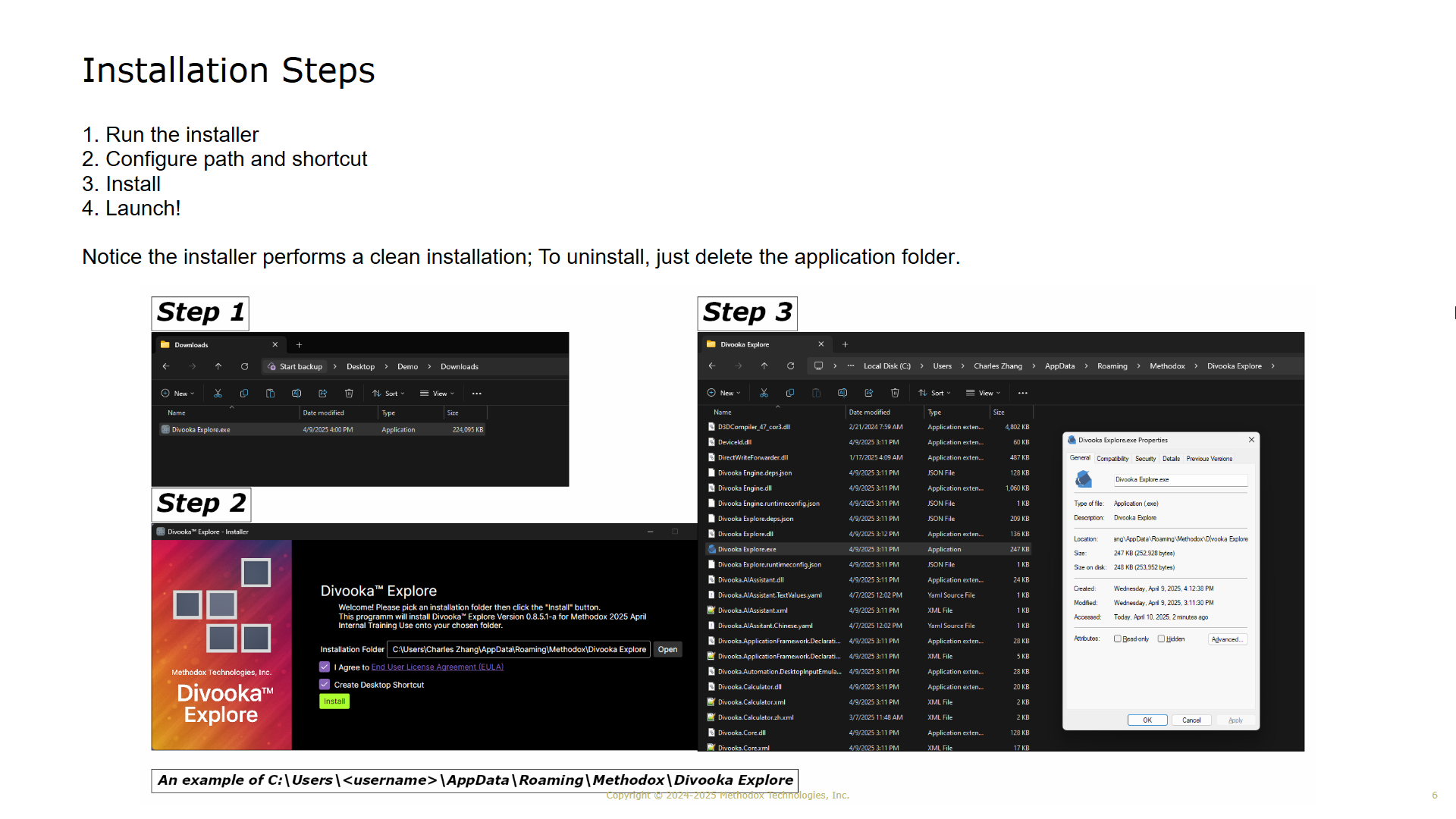The height and width of the screenshot is (819, 1456).
Task: Click Rename icon in Downloads window toolbar
Action: coord(297,394)
